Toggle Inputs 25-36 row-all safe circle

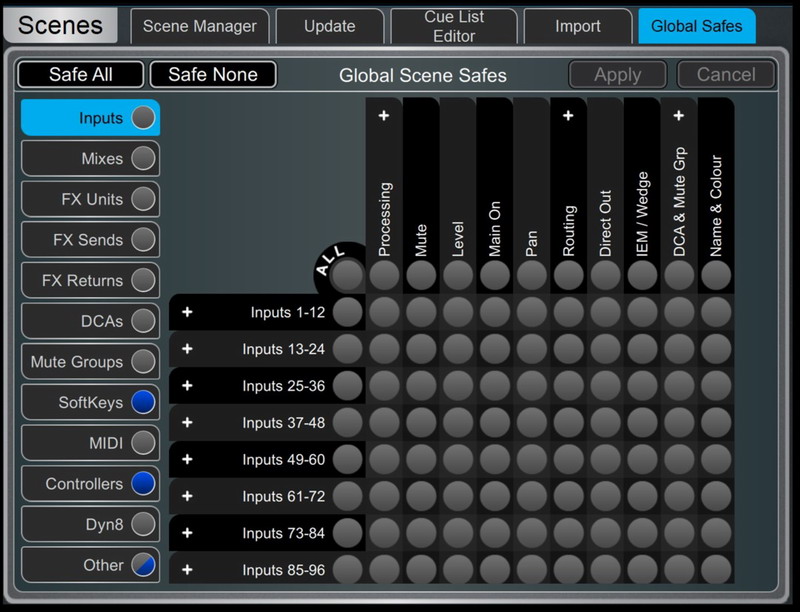point(347,386)
